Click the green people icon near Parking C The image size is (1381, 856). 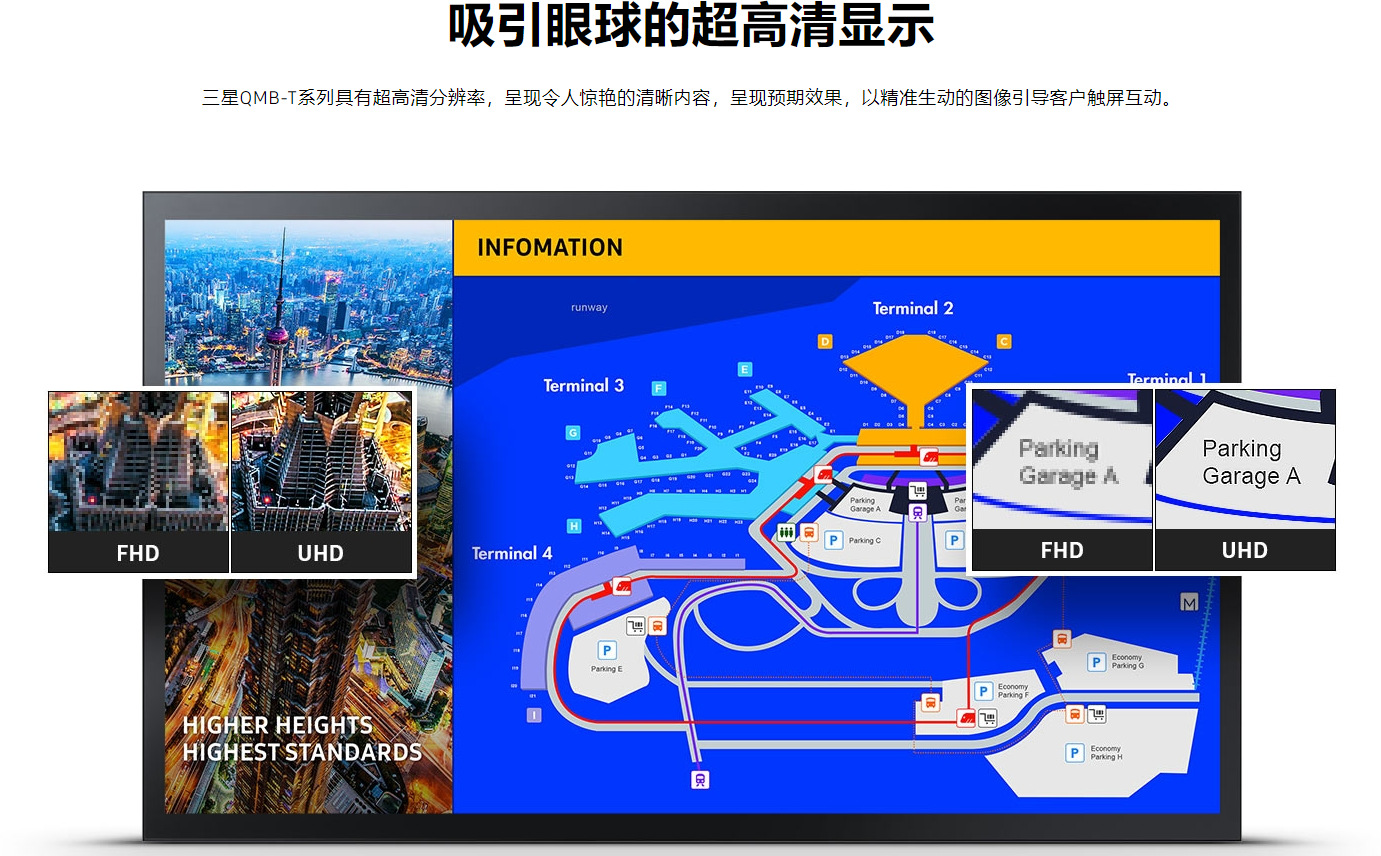786,533
